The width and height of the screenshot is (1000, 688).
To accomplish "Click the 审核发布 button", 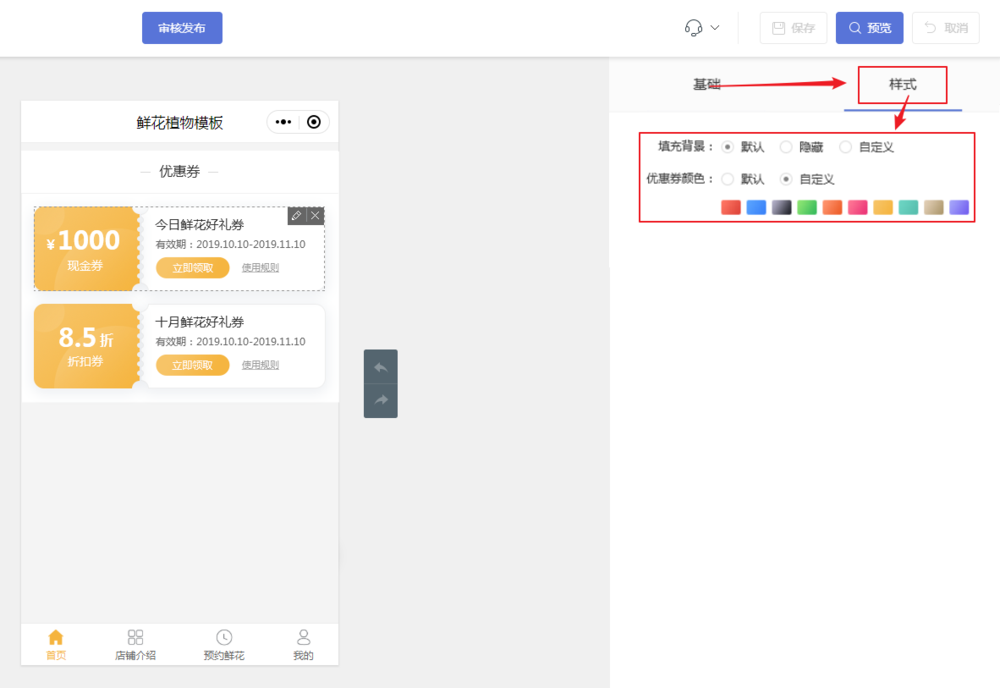I will [182, 28].
